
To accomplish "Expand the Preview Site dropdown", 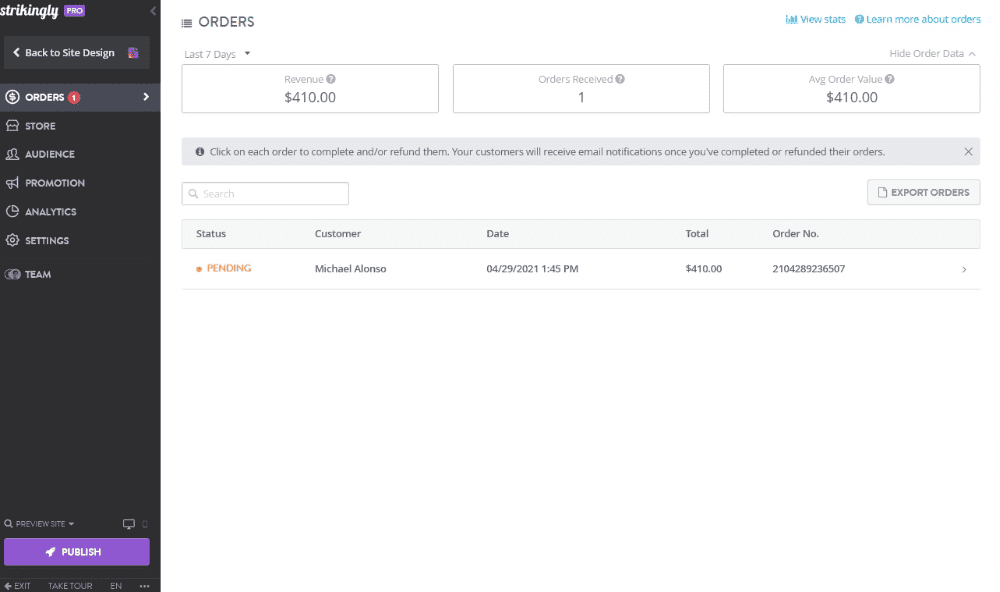I will 39,524.
